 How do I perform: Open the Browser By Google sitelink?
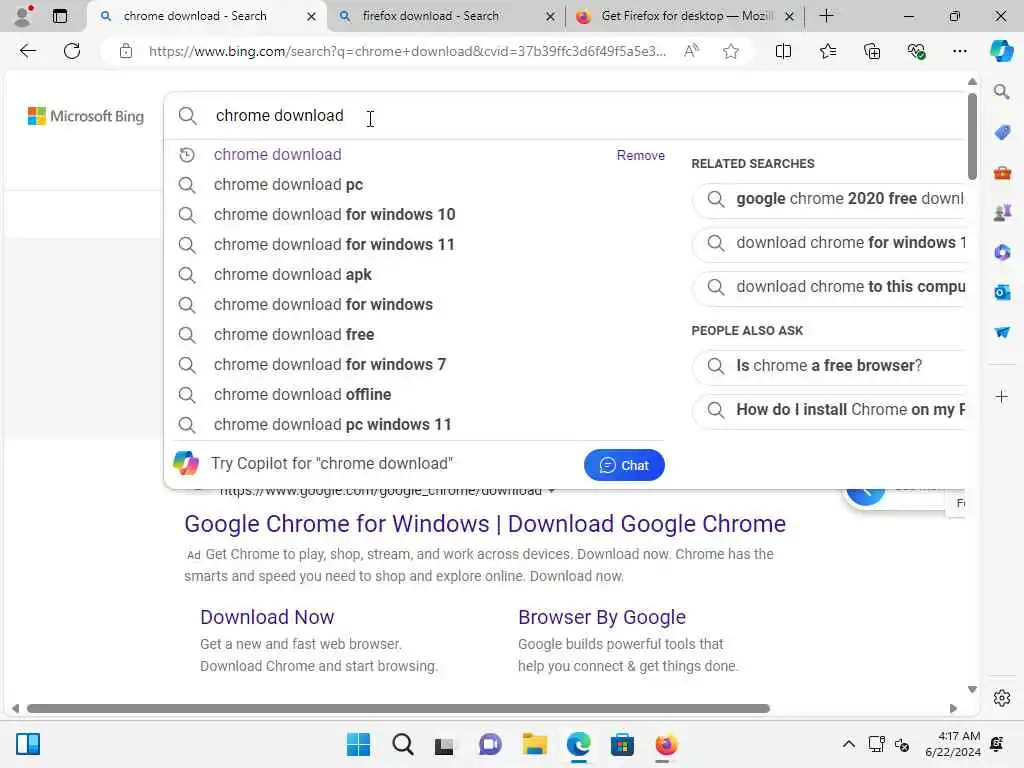click(601, 616)
